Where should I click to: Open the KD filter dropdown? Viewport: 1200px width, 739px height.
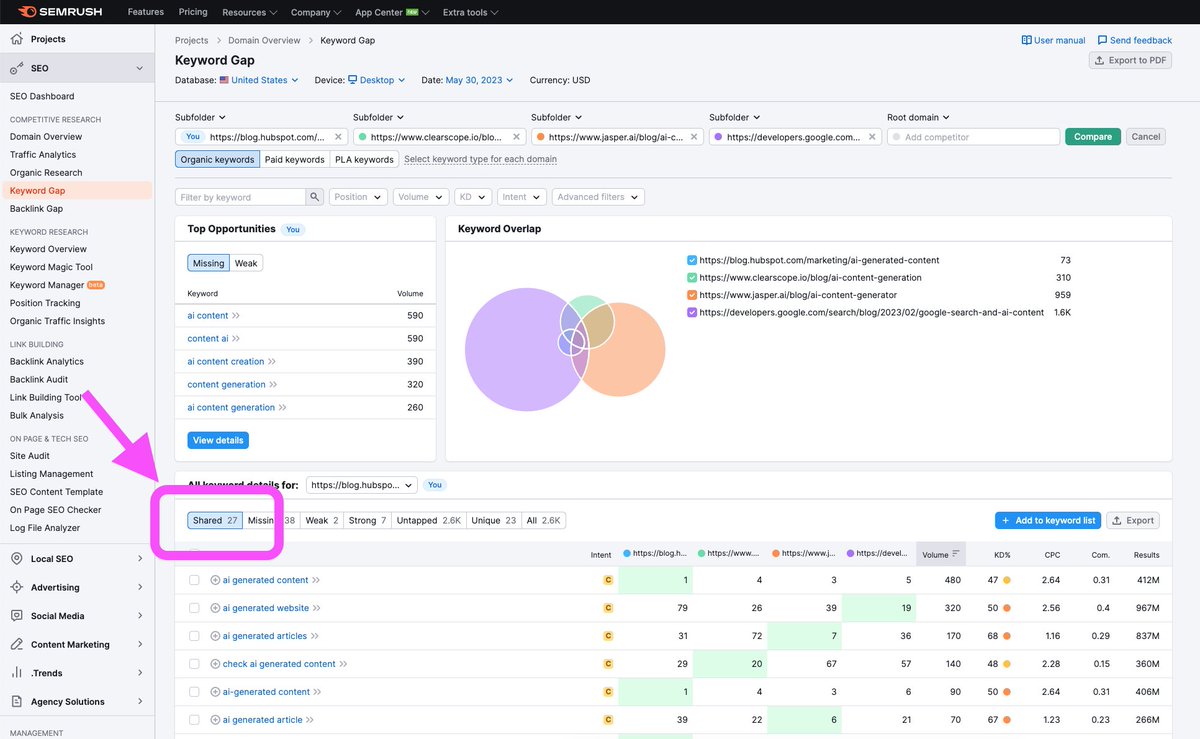tap(472, 197)
